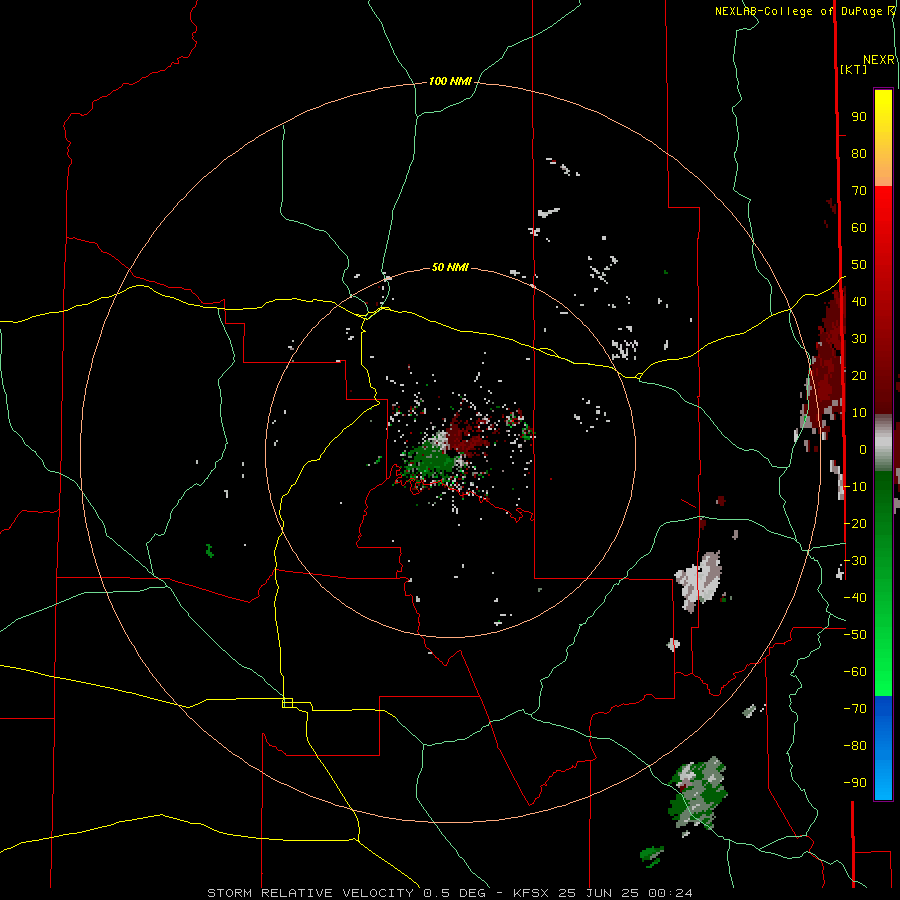
Task: Click the central dark red outbound velocity area
Action: (468, 437)
